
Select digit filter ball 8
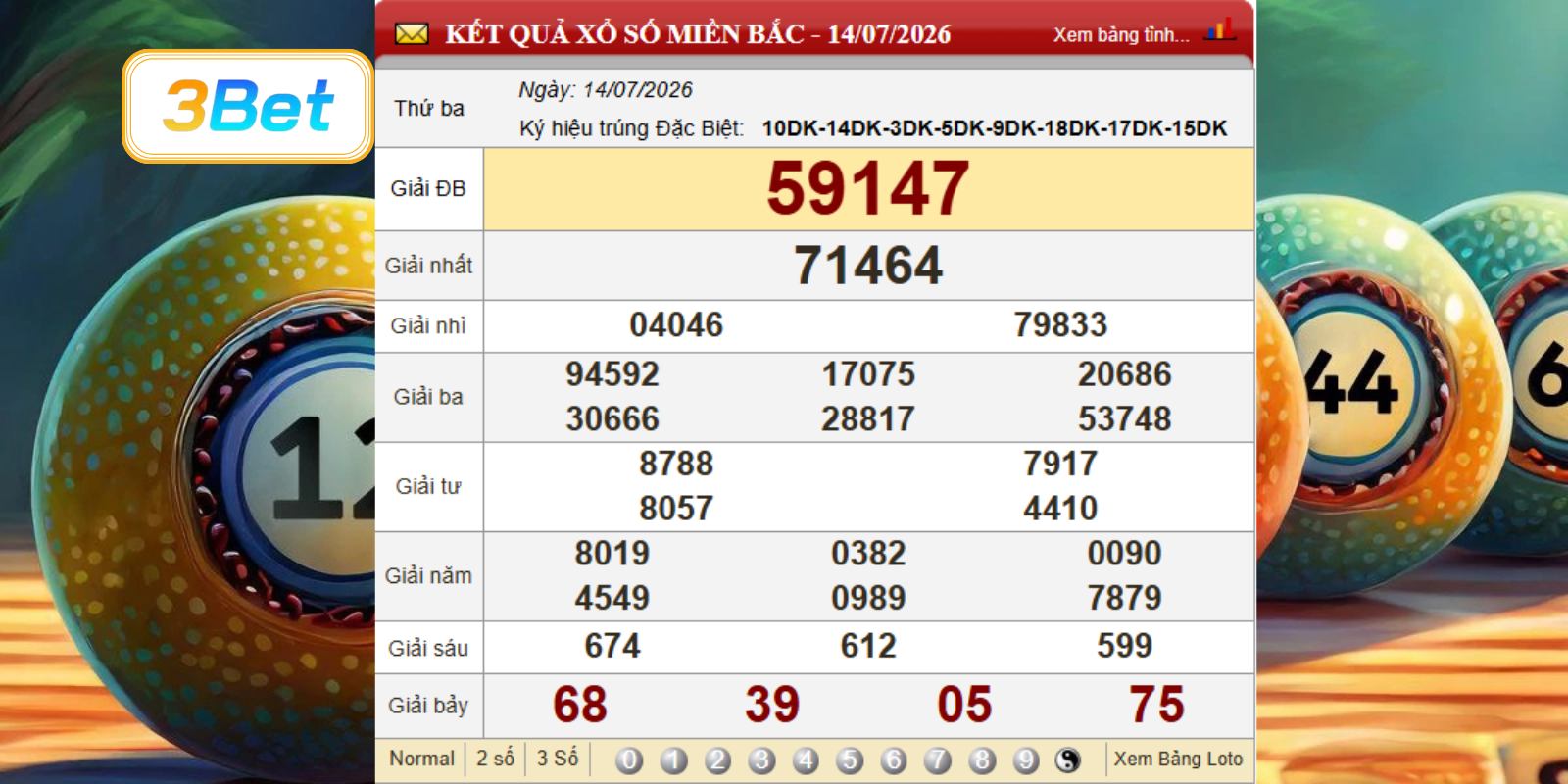982,759
